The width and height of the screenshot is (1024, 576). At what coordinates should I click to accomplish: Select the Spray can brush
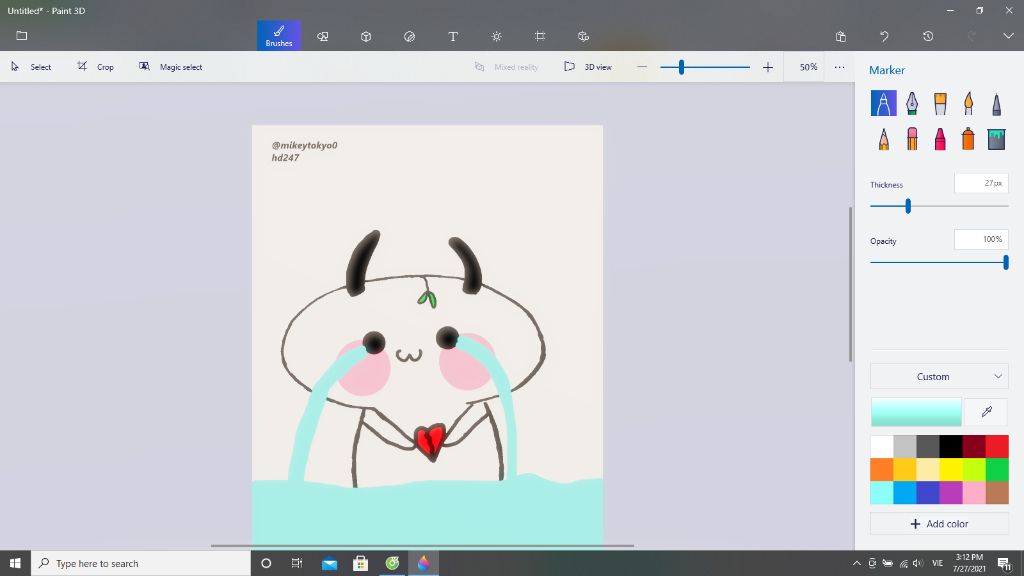click(968, 138)
